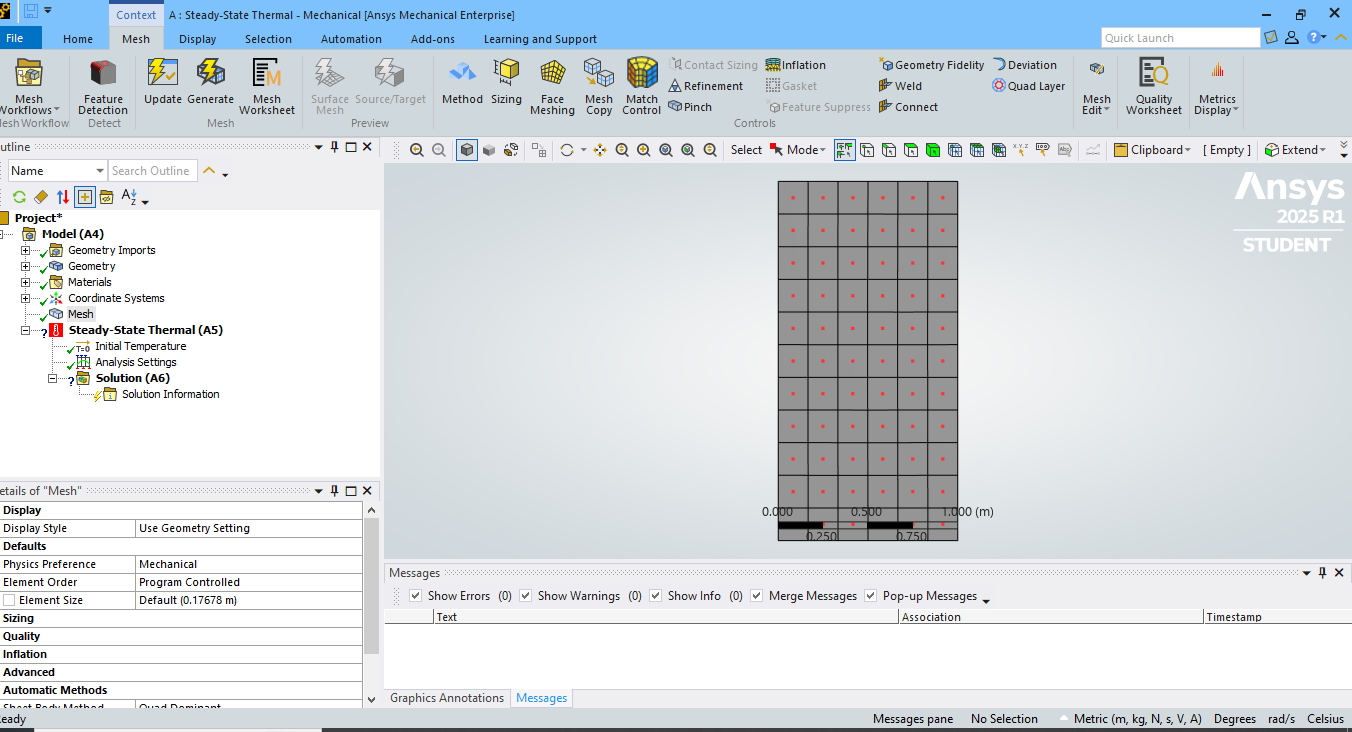Click the Sizing category header in Details
1352x732 pixels.
(x=181, y=618)
